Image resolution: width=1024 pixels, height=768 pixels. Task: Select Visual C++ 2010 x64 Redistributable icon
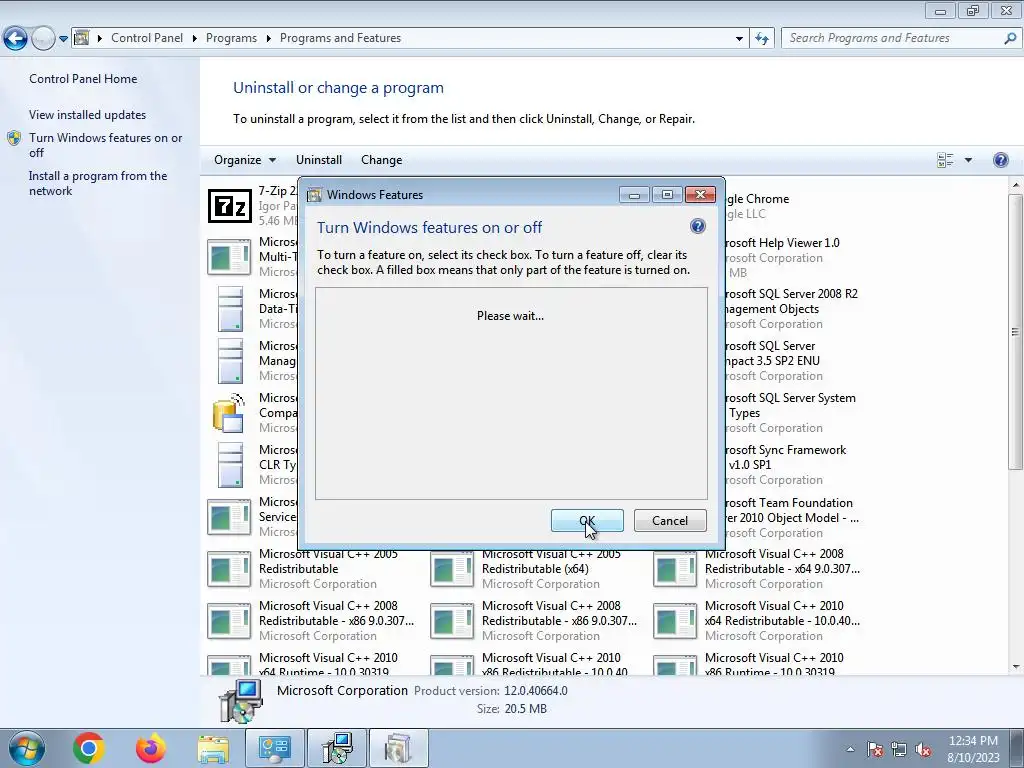point(675,621)
